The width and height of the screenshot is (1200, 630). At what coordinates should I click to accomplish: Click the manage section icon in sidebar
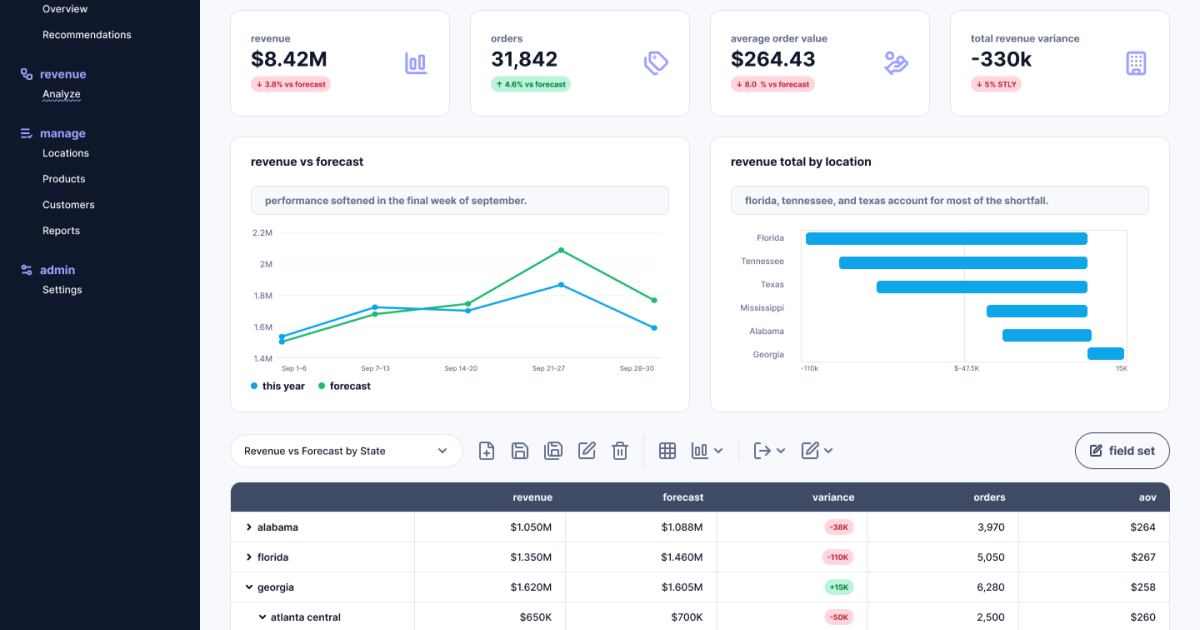click(27, 133)
